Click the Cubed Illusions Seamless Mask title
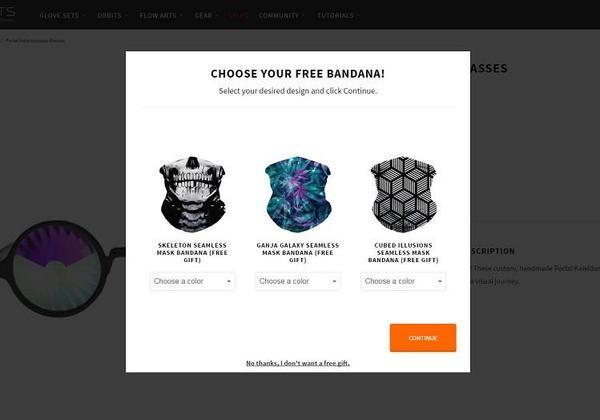600x420 pixels. point(403,252)
